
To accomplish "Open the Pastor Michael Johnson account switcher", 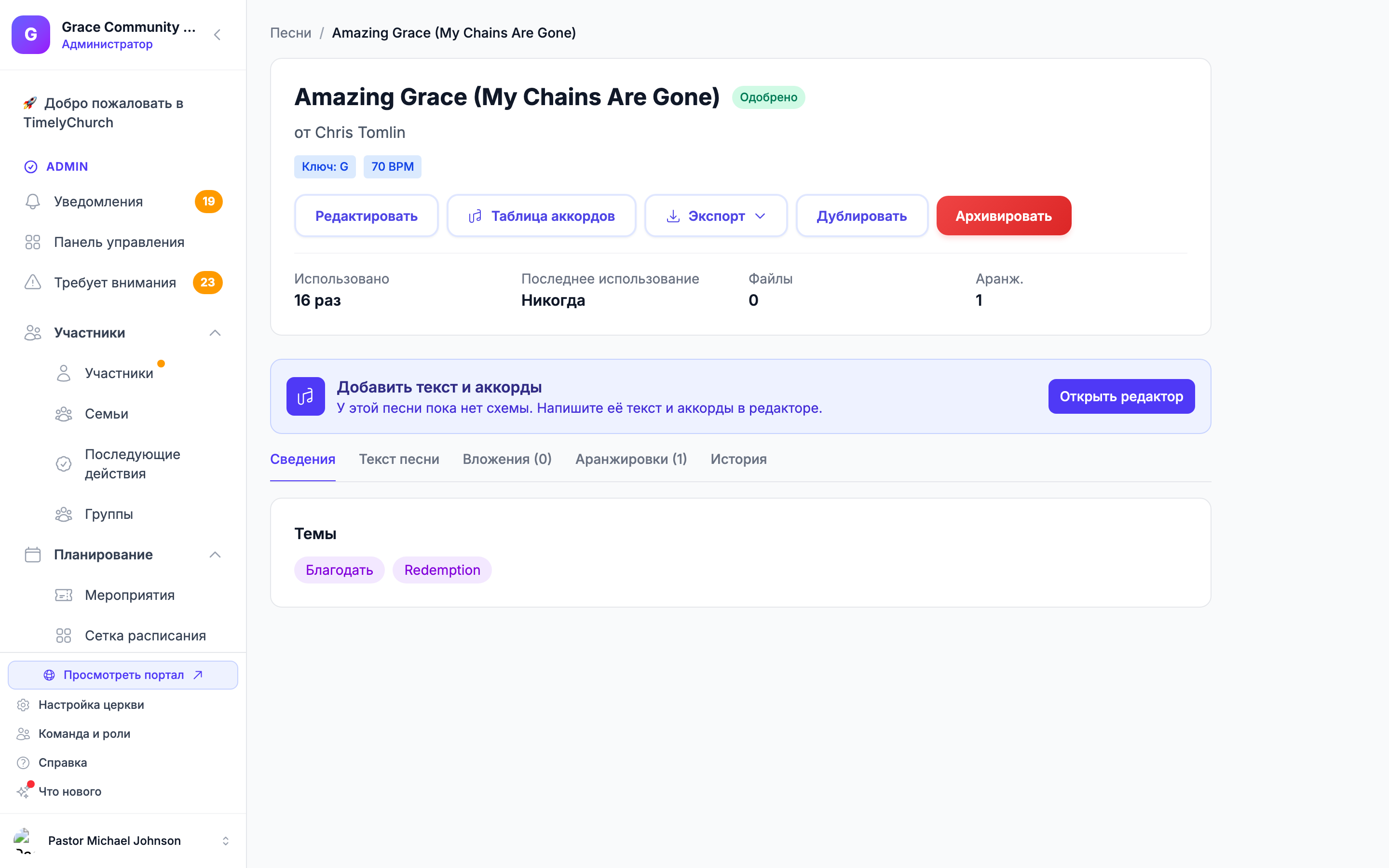I will 123,841.
